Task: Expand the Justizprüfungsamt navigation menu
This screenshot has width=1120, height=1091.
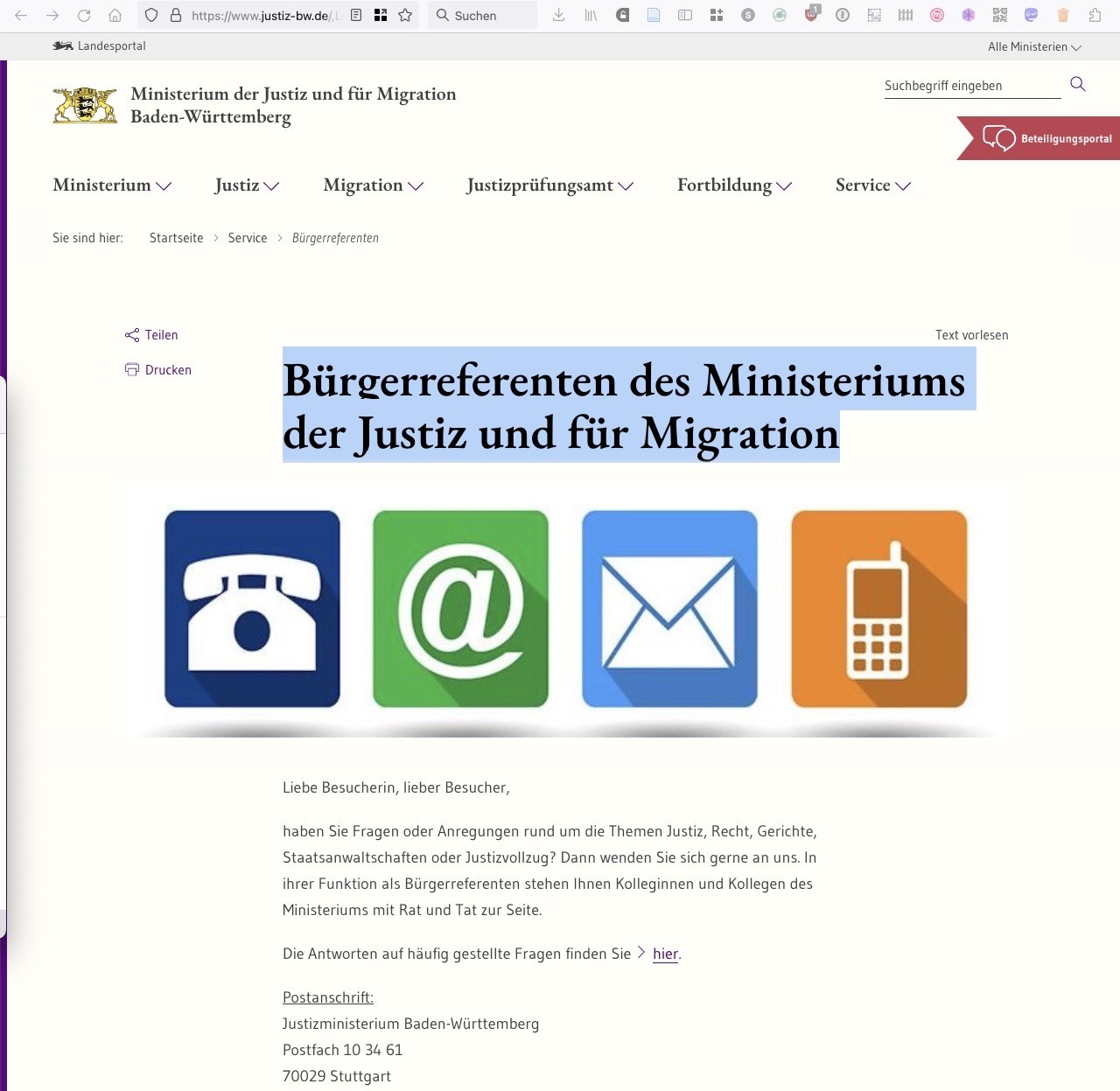Action: 549,185
